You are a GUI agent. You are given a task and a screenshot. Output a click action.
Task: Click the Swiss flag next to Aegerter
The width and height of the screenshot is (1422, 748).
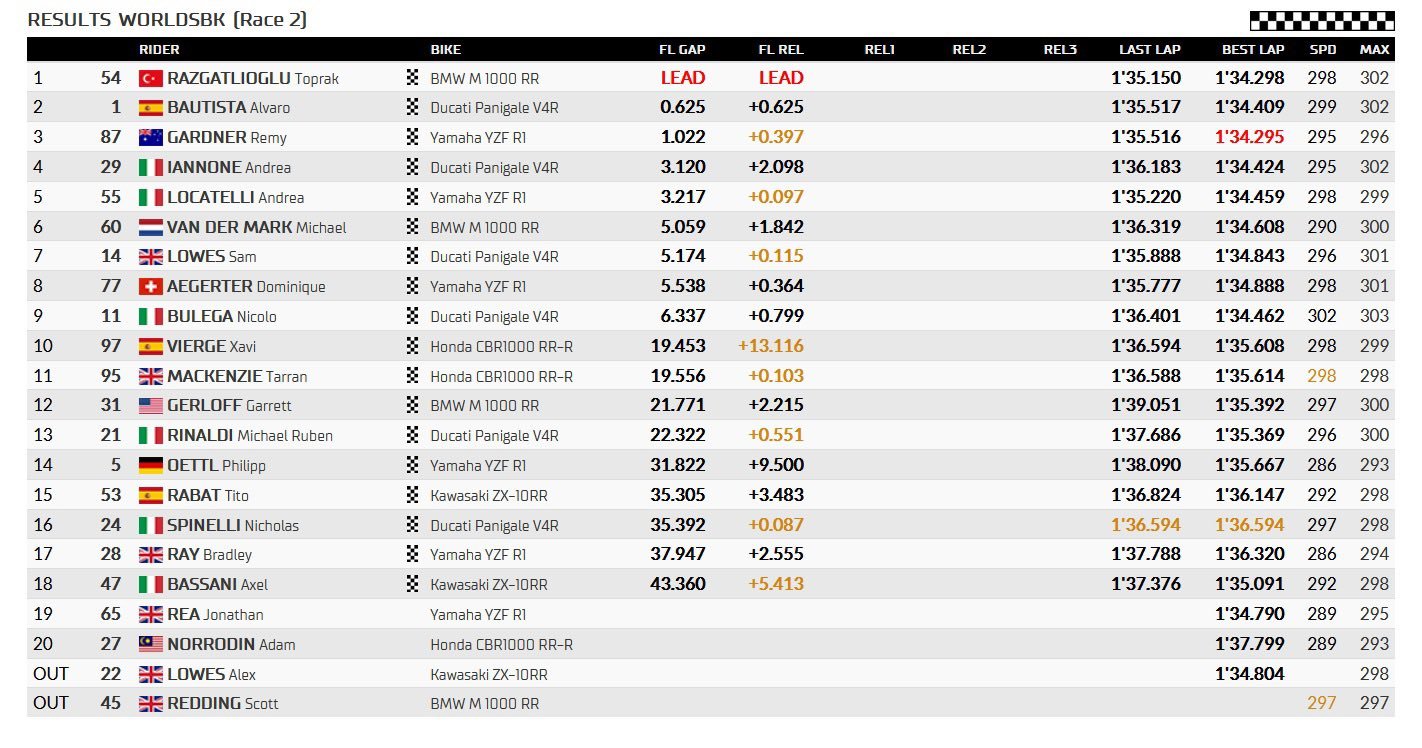151,287
